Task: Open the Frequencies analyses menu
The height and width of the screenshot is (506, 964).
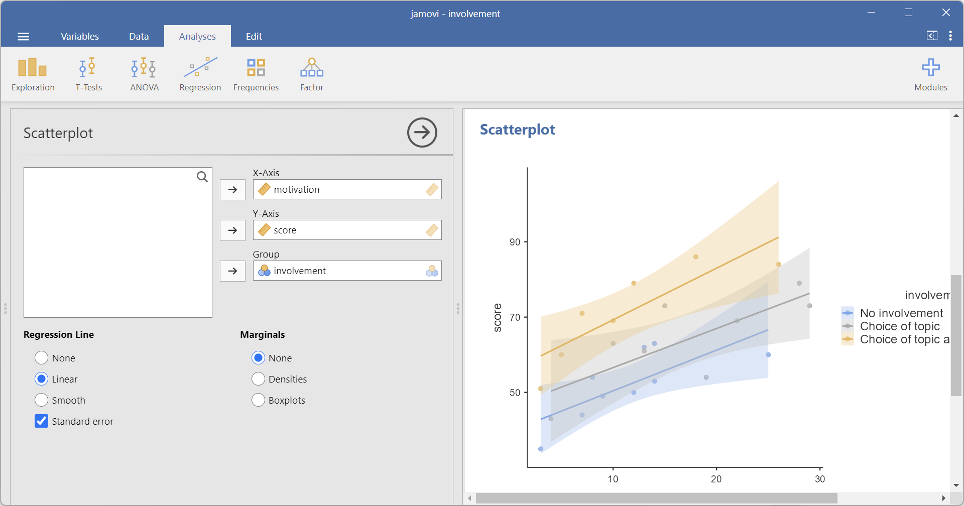Action: (x=256, y=74)
